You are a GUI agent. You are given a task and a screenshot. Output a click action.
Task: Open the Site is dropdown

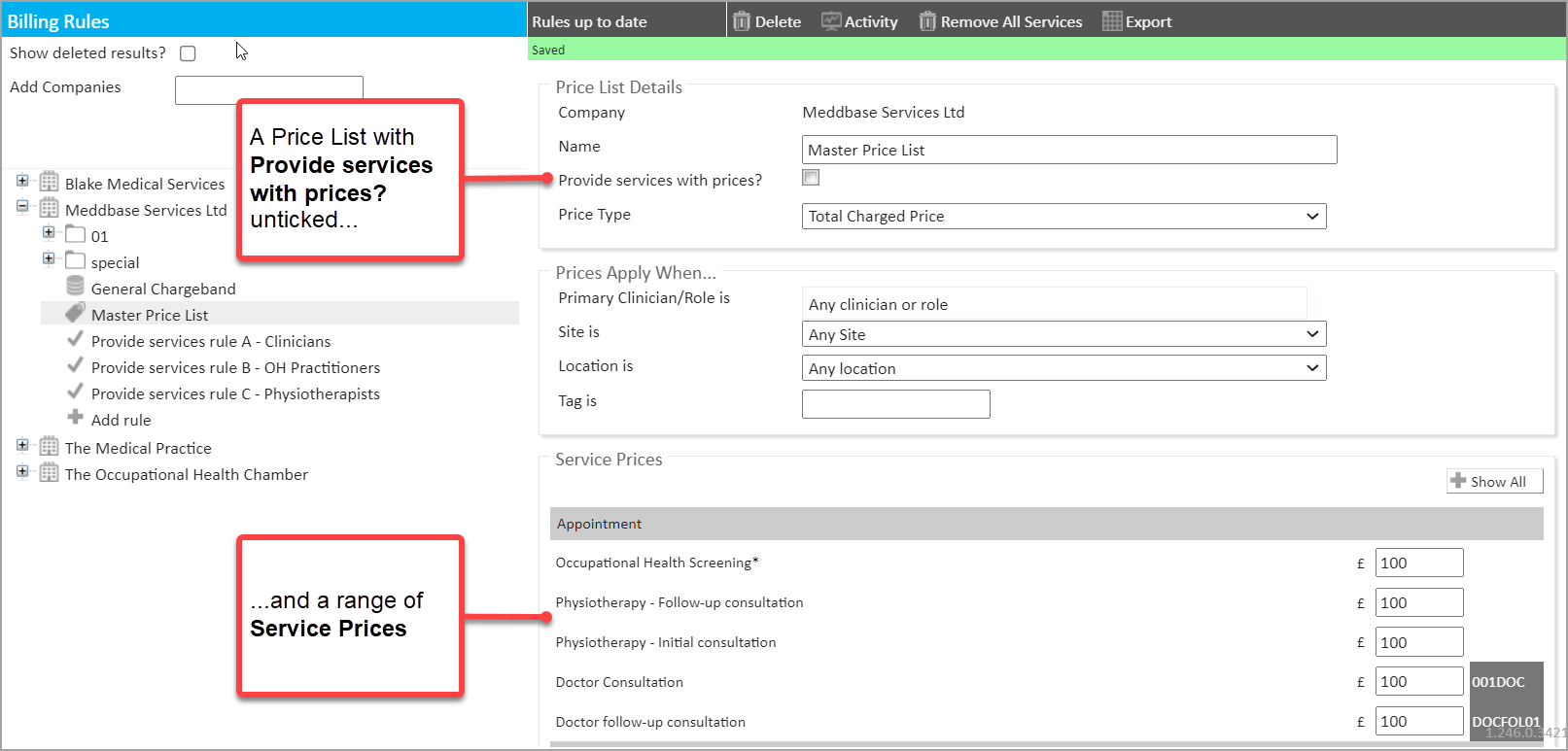coord(1063,334)
